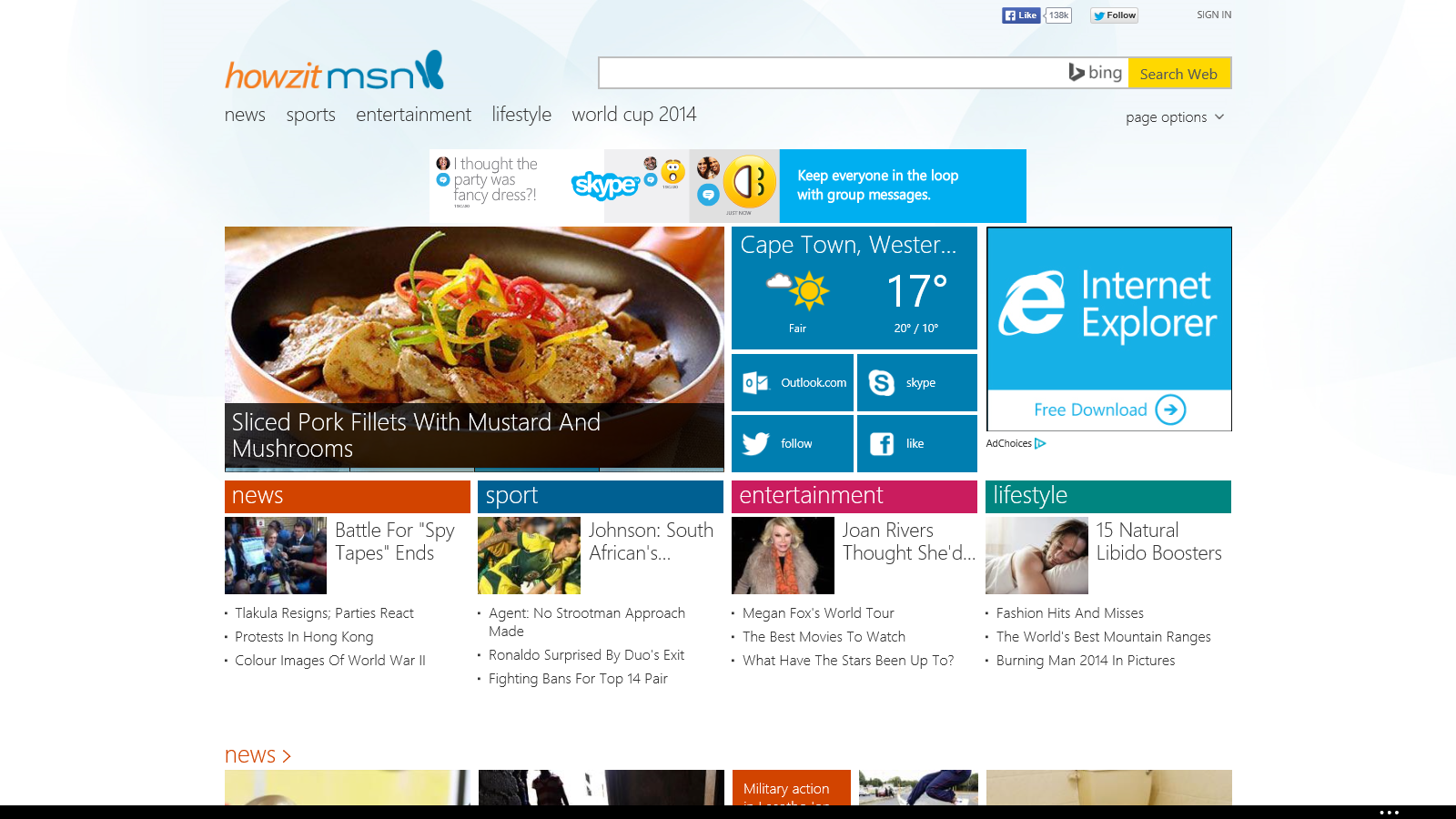Image resolution: width=1456 pixels, height=819 pixels.
Task: Open the sports navigation menu
Action: tap(310, 115)
